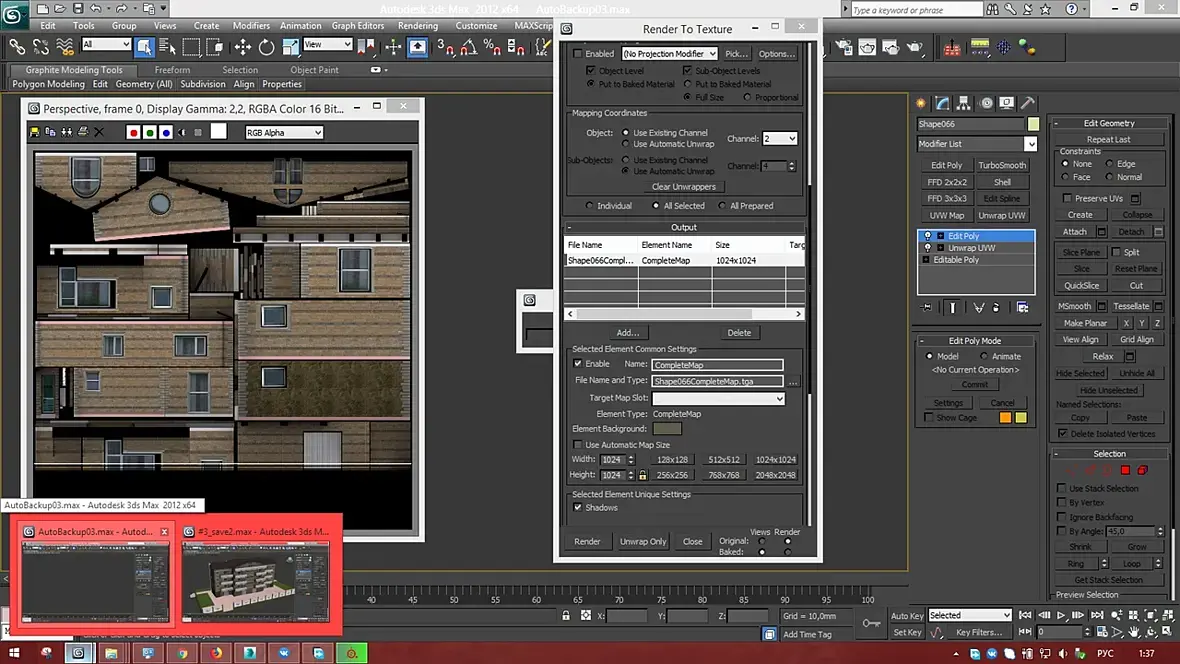1180x664 pixels.
Task: Click the Save Image icon in render window
Action: click(x=35, y=132)
